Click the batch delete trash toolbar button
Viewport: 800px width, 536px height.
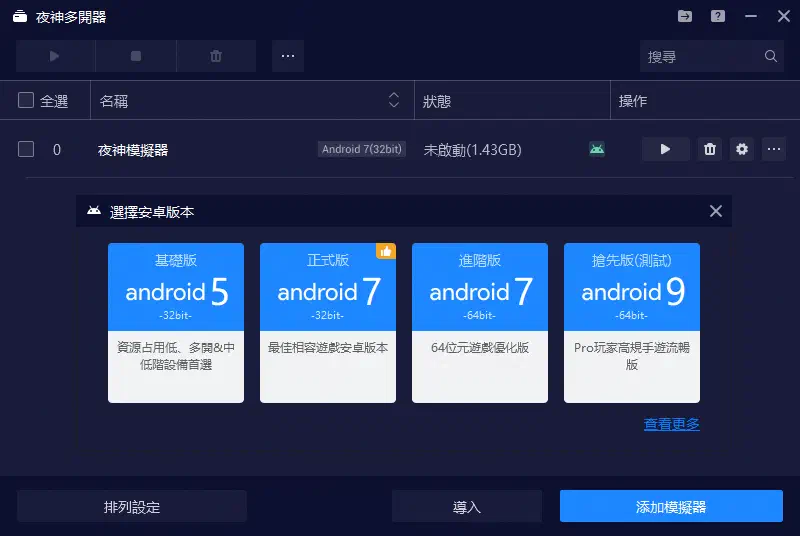coord(216,56)
